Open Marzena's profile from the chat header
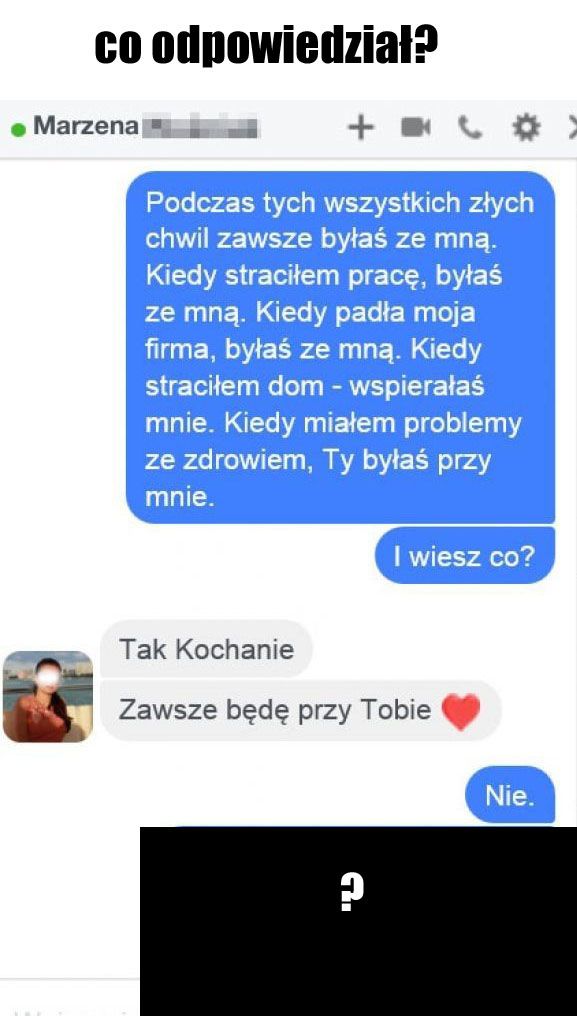577x1016 pixels. point(86,125)
